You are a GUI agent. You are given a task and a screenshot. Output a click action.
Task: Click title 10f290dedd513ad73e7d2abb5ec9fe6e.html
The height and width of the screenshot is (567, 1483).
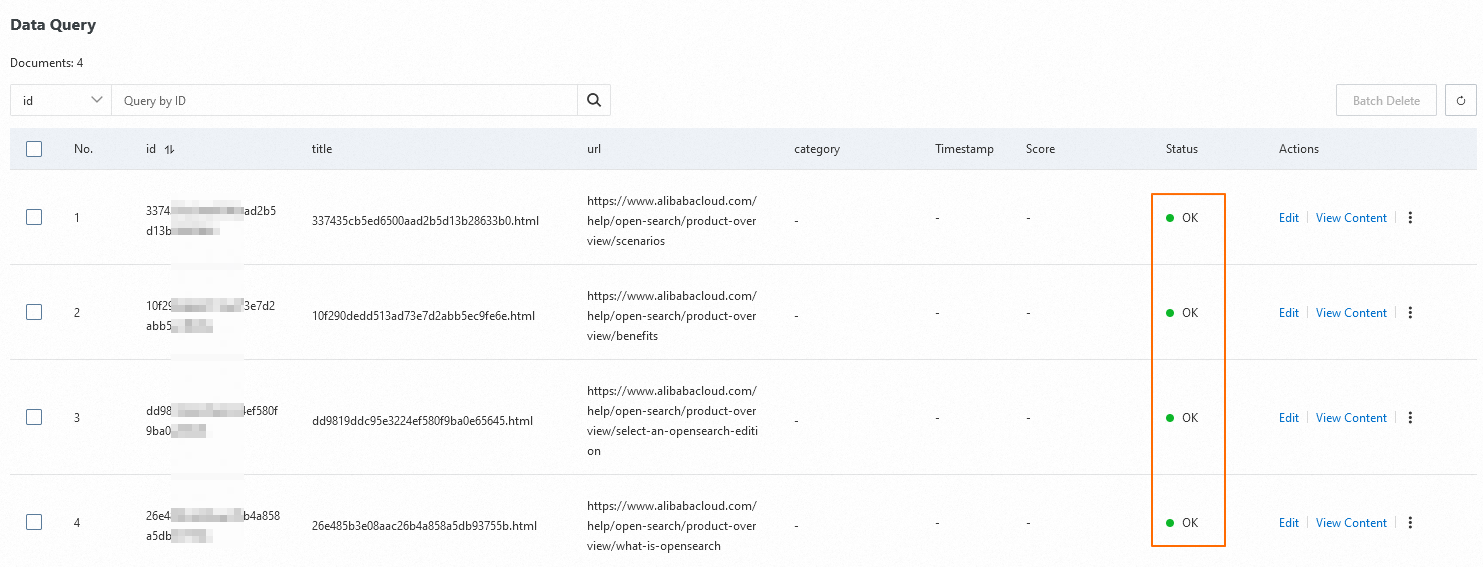tap(423, 315)
